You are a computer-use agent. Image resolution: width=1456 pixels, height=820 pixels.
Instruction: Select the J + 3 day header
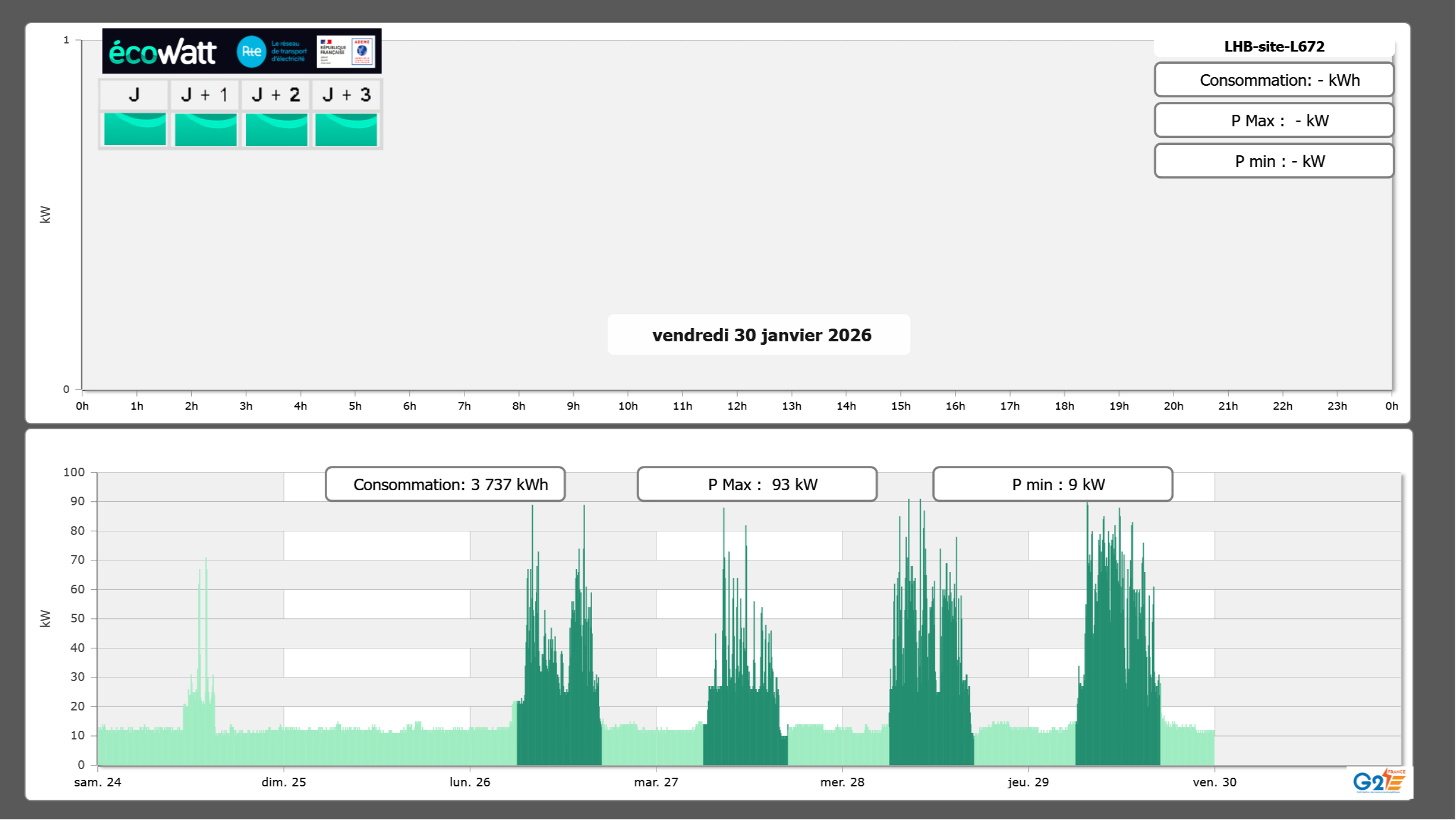click(346, 95)
